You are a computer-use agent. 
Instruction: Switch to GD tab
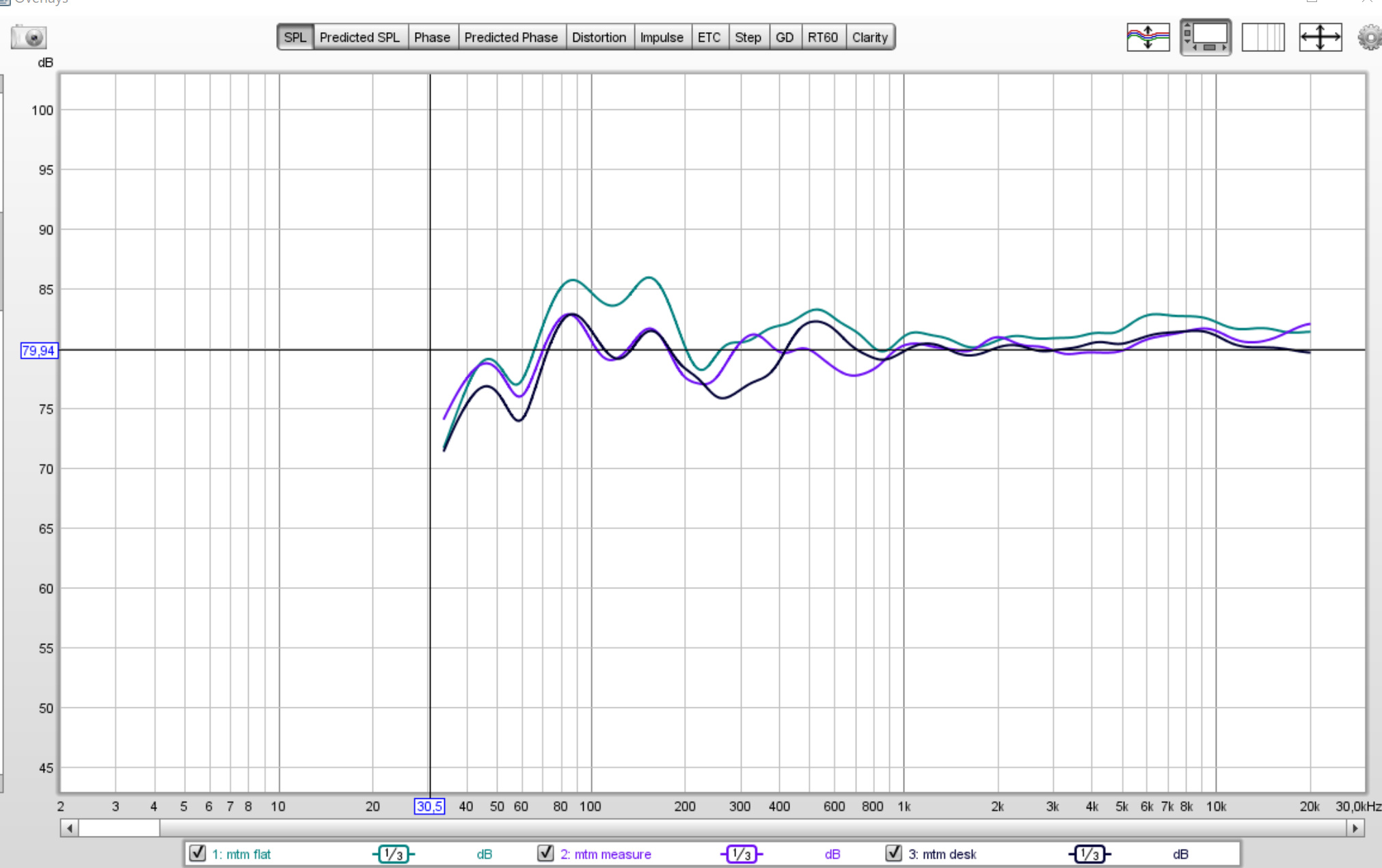coord(785,37)
